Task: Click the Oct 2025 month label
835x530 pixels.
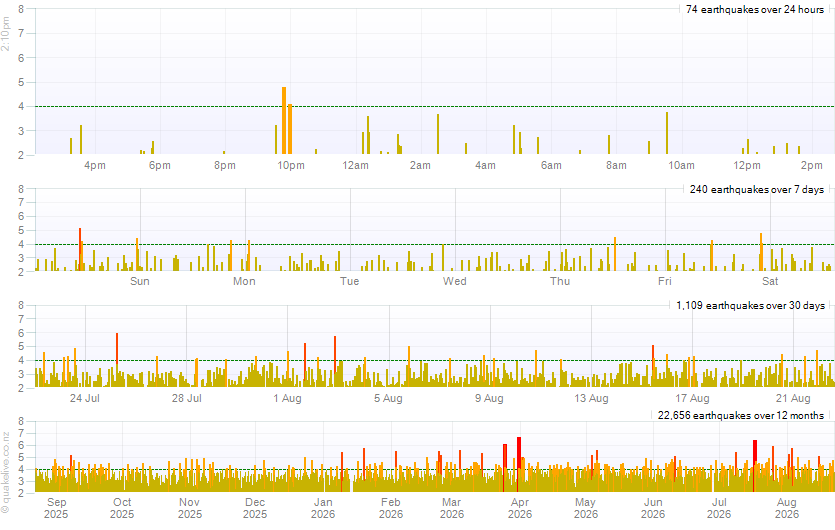Action: tap(122, 508)
